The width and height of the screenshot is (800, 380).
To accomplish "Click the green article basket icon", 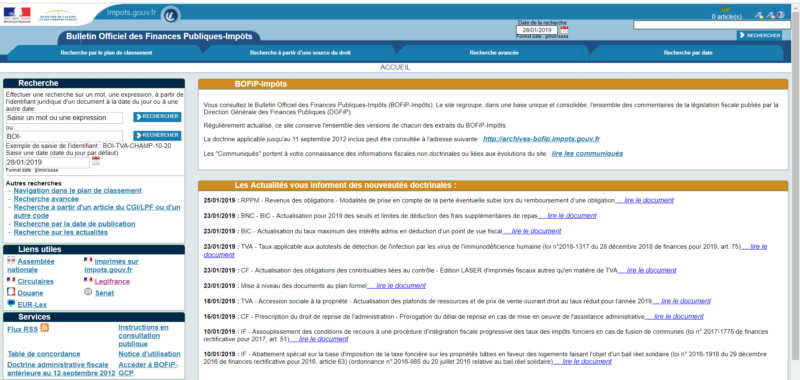I will coord(726,10).
